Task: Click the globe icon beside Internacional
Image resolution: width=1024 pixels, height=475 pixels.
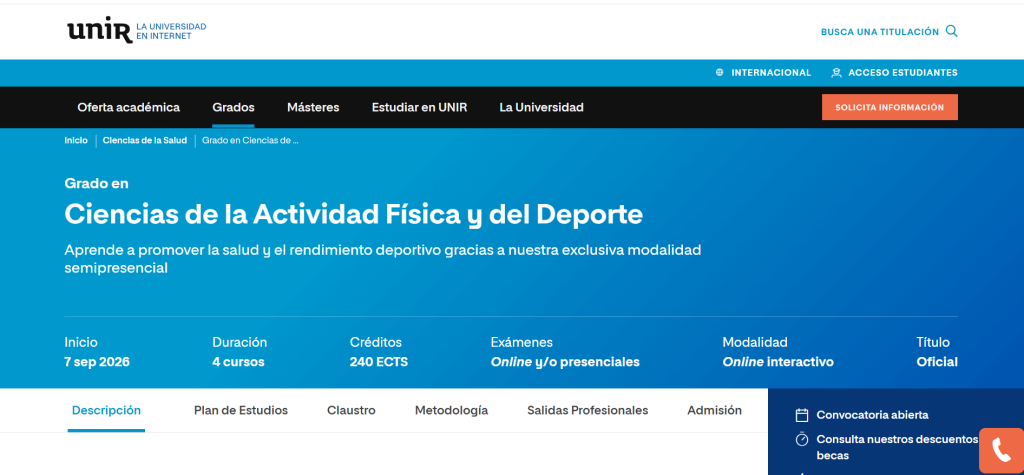Action: click(720, 73)
